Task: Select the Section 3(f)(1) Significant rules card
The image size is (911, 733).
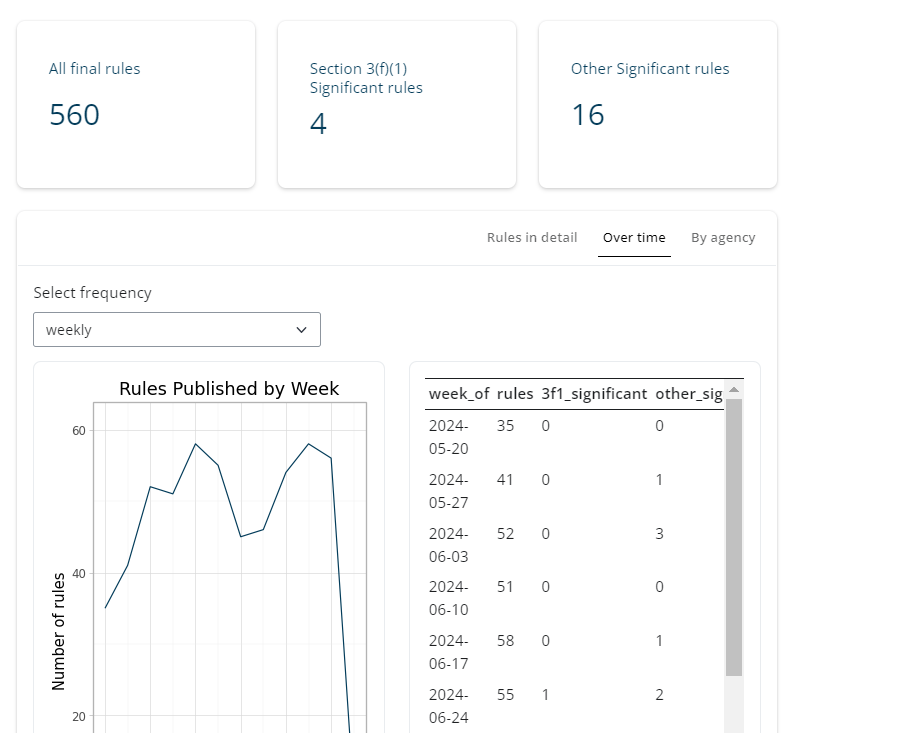Action: click(397, 105)
